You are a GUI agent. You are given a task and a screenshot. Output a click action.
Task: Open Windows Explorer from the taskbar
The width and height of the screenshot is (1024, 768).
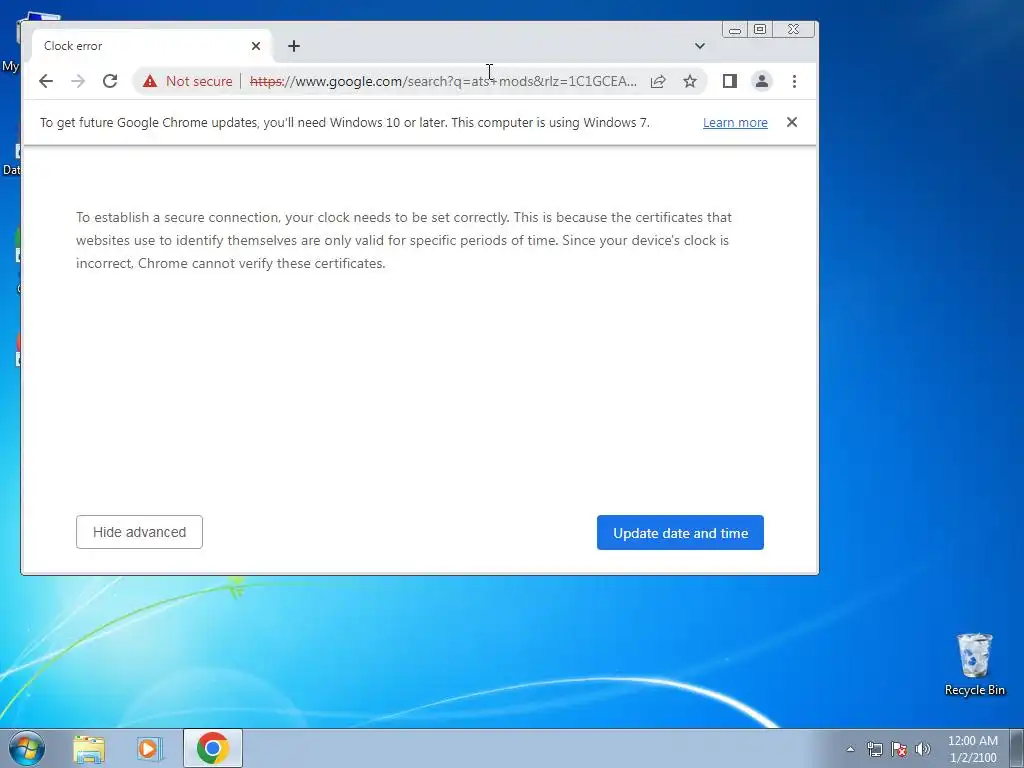[89, 748]
